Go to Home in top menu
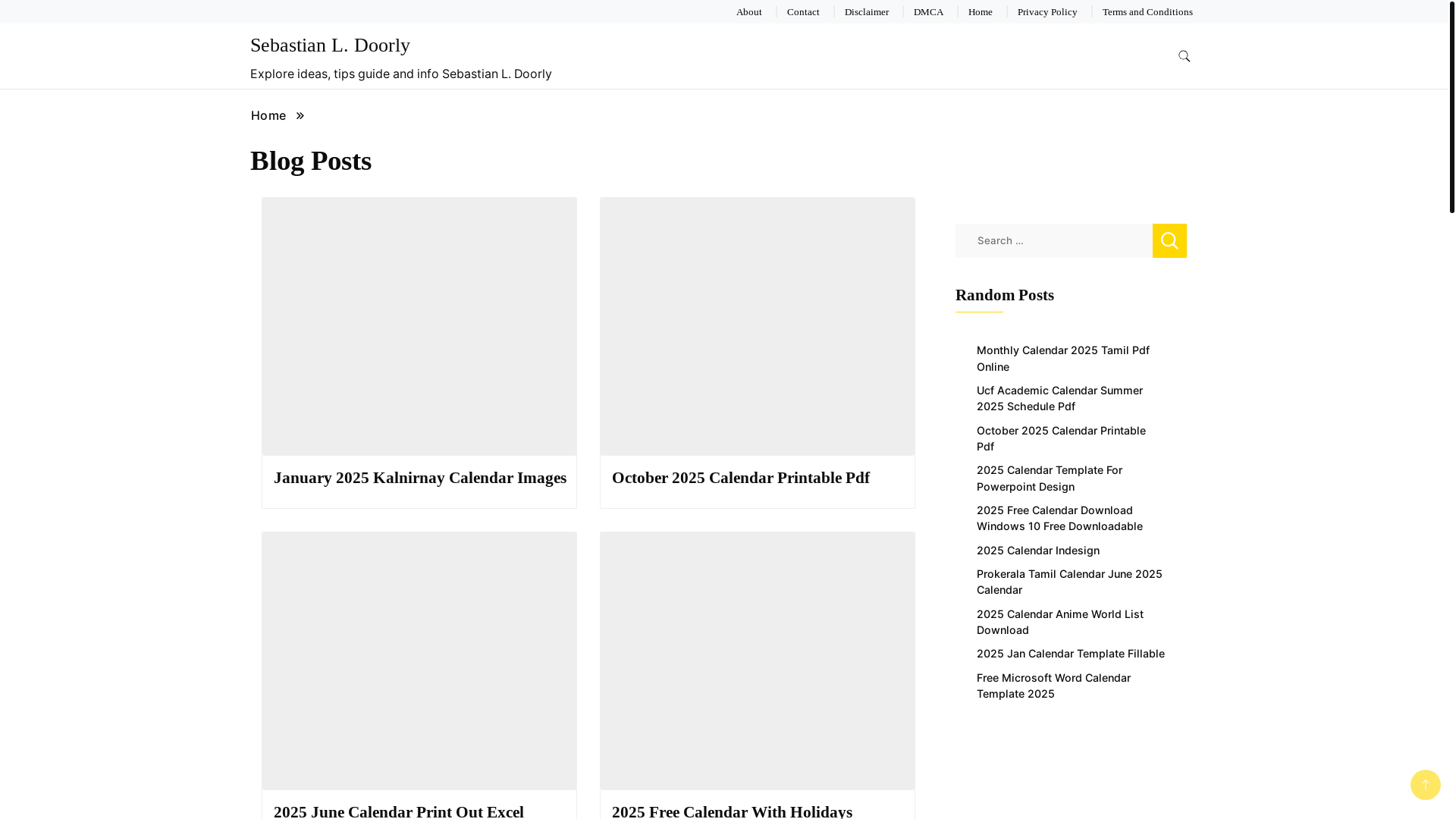 coord(980,12)
